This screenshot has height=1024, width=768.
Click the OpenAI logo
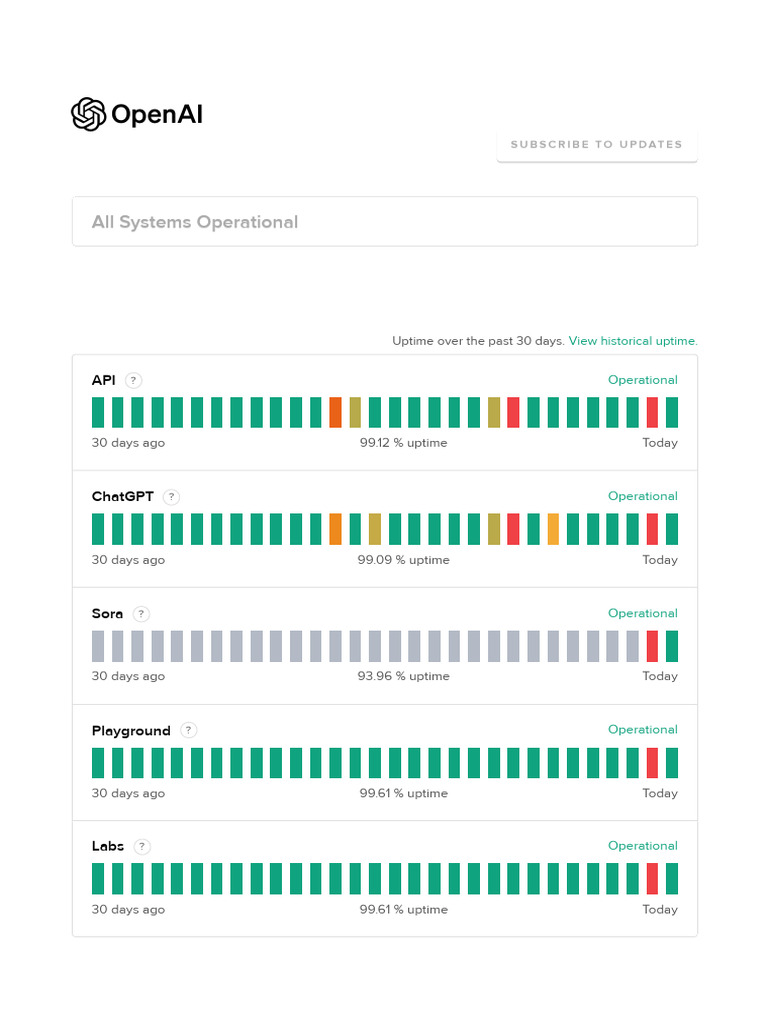click(137, 114)
